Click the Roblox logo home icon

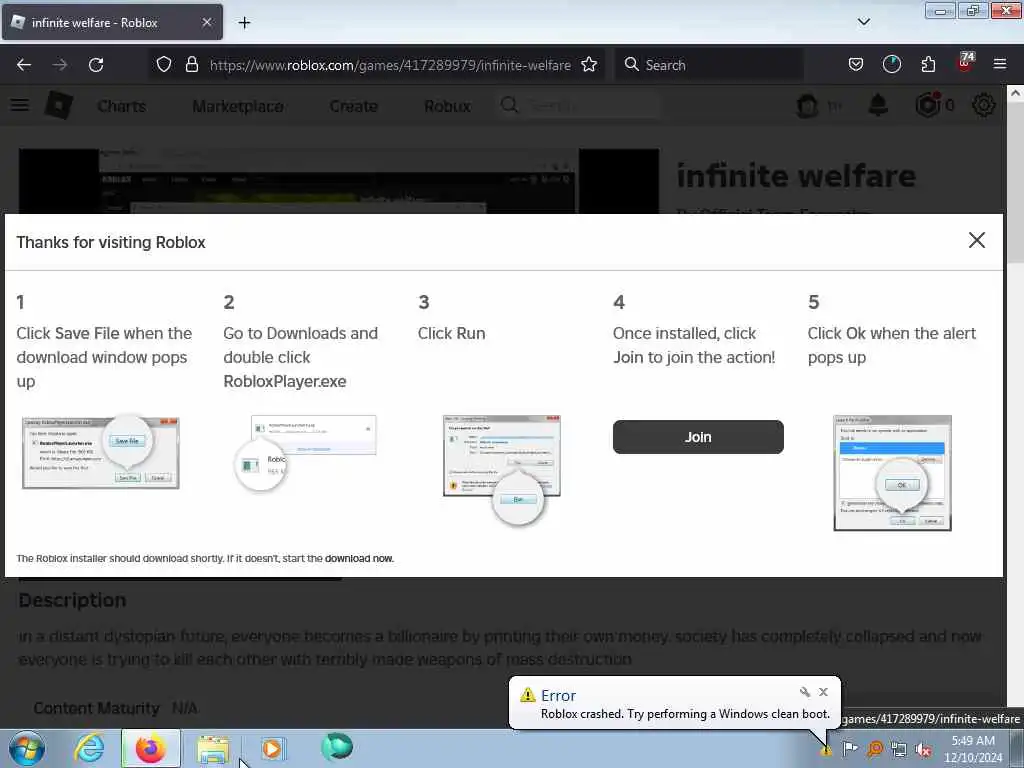click(x=59, y=105)
